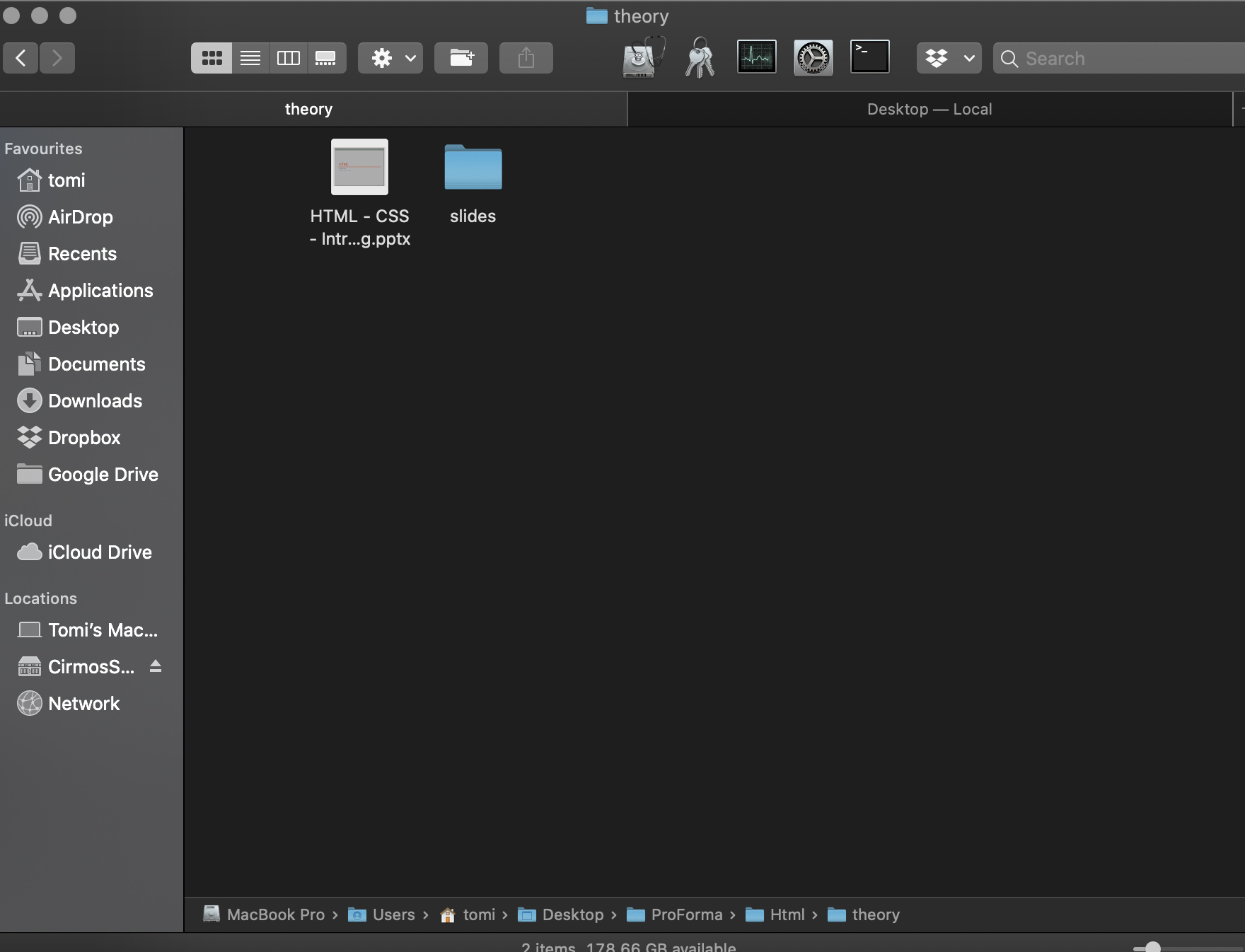Adjust the icon size slider

pos(1152,947)
